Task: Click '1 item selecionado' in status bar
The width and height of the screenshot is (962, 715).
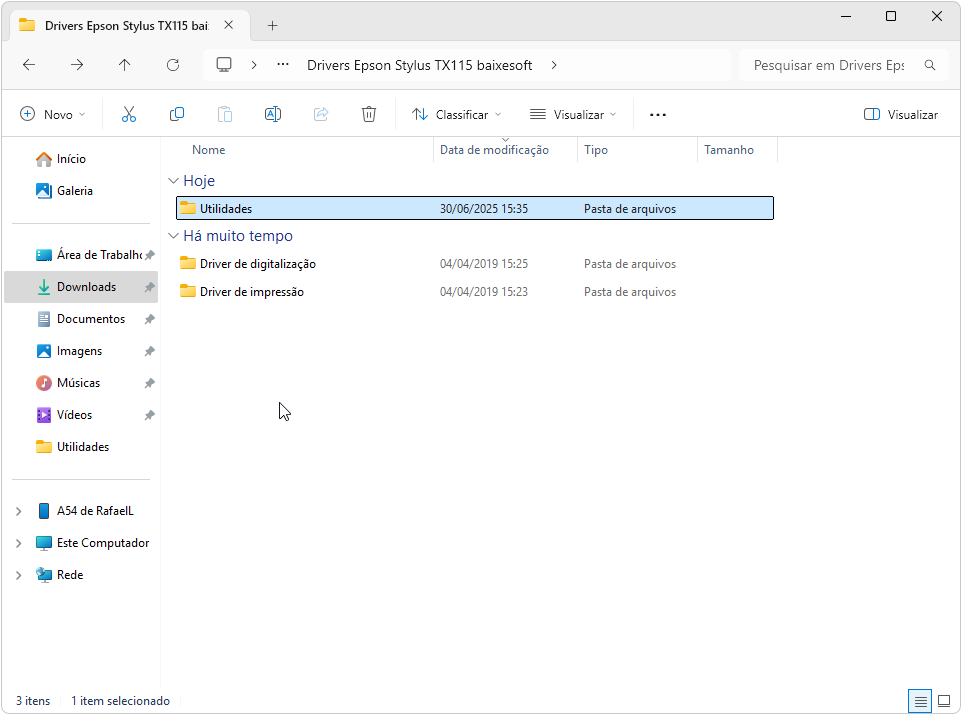Action: click(120, 701)
